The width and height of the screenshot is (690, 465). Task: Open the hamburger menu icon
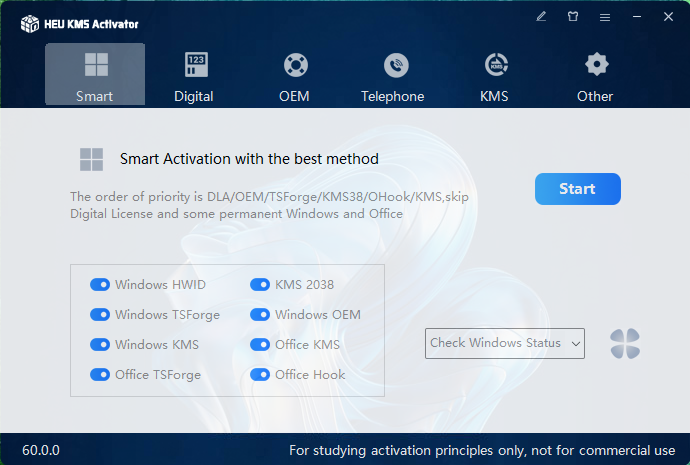(605, 17)
